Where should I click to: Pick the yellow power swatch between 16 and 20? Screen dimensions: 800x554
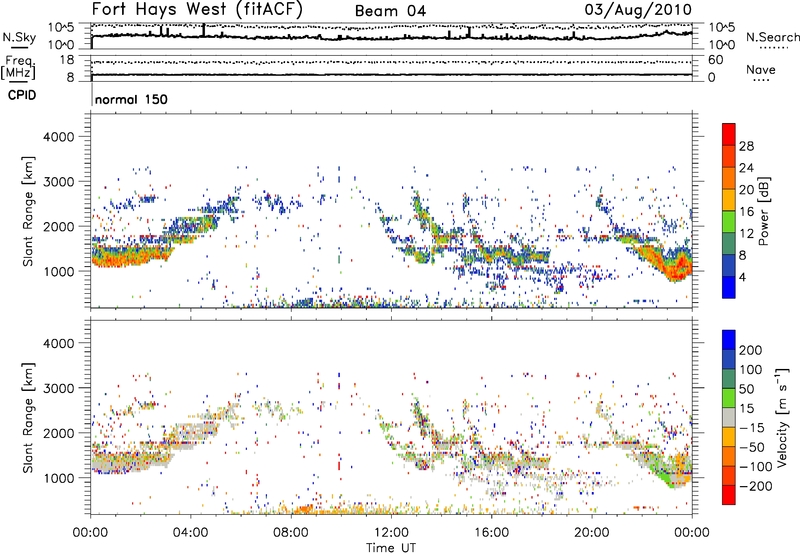[729, 200]
